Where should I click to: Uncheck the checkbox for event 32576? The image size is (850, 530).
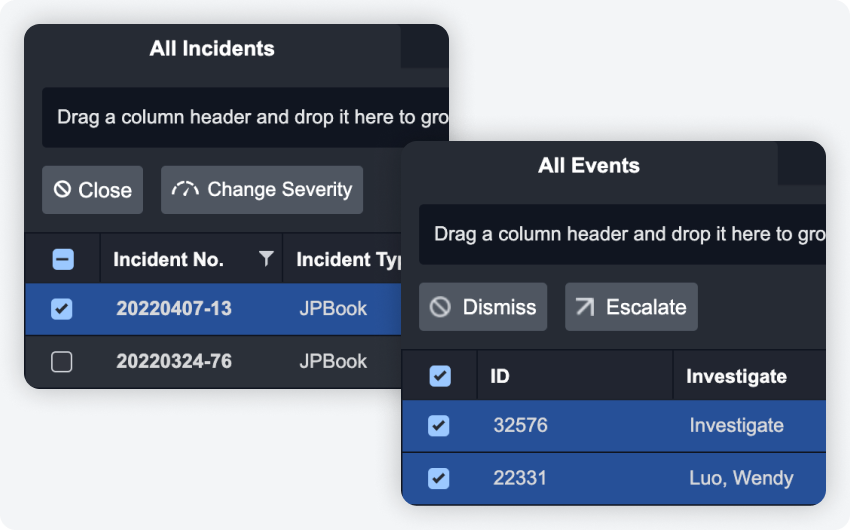pyautogui.click(x=439, y=426)
